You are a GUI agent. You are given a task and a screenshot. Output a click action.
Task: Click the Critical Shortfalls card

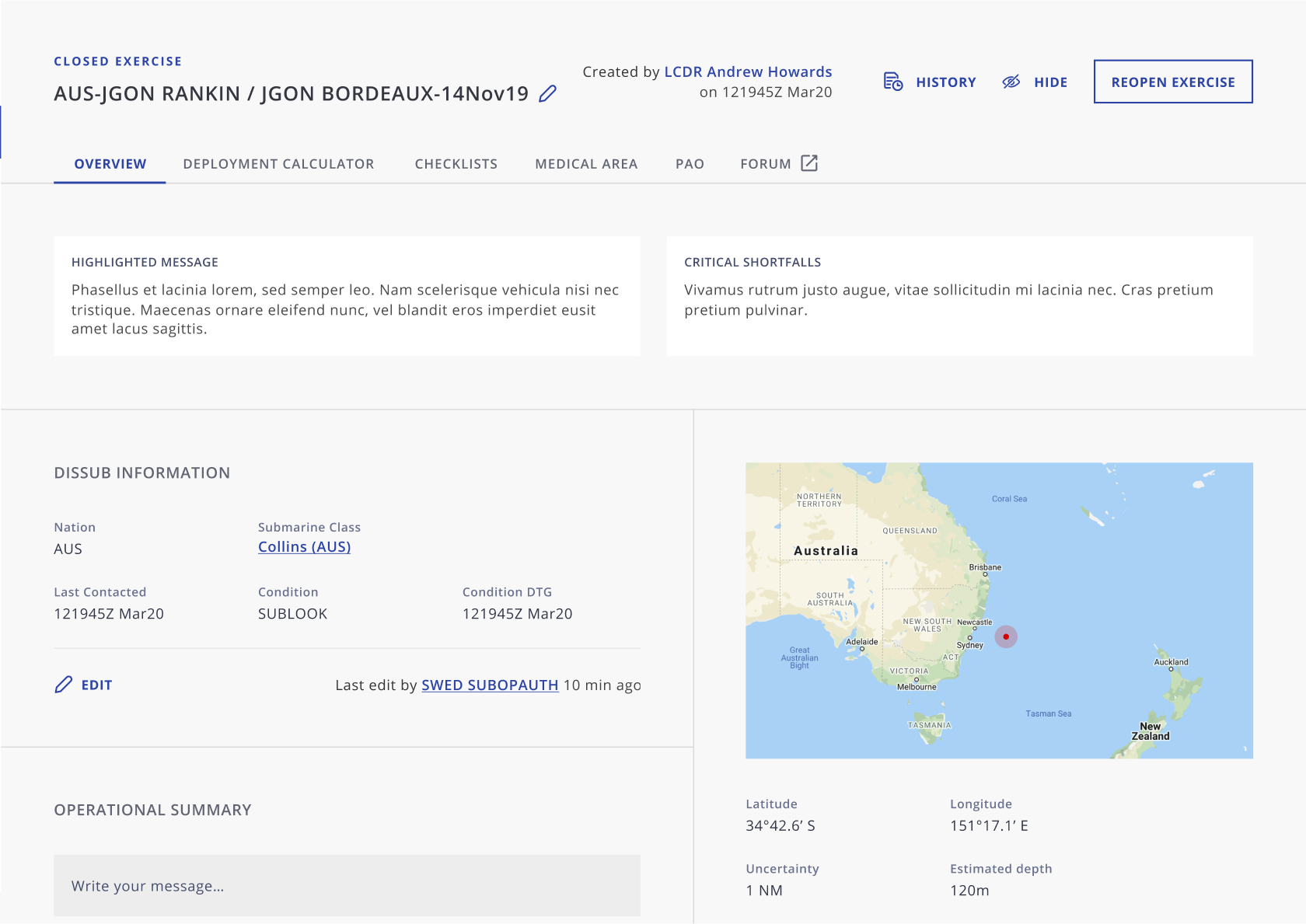pos(959,296)
